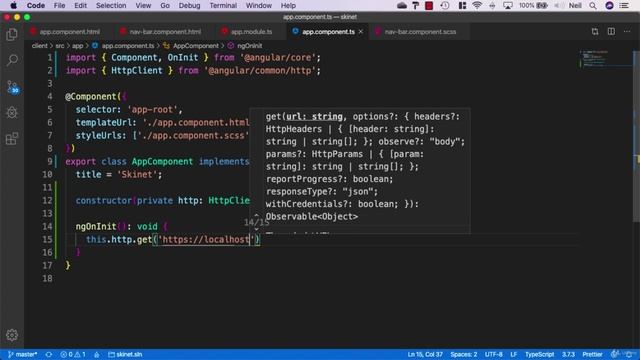Click line number 18 in the gutter

(x=47, y=278)
